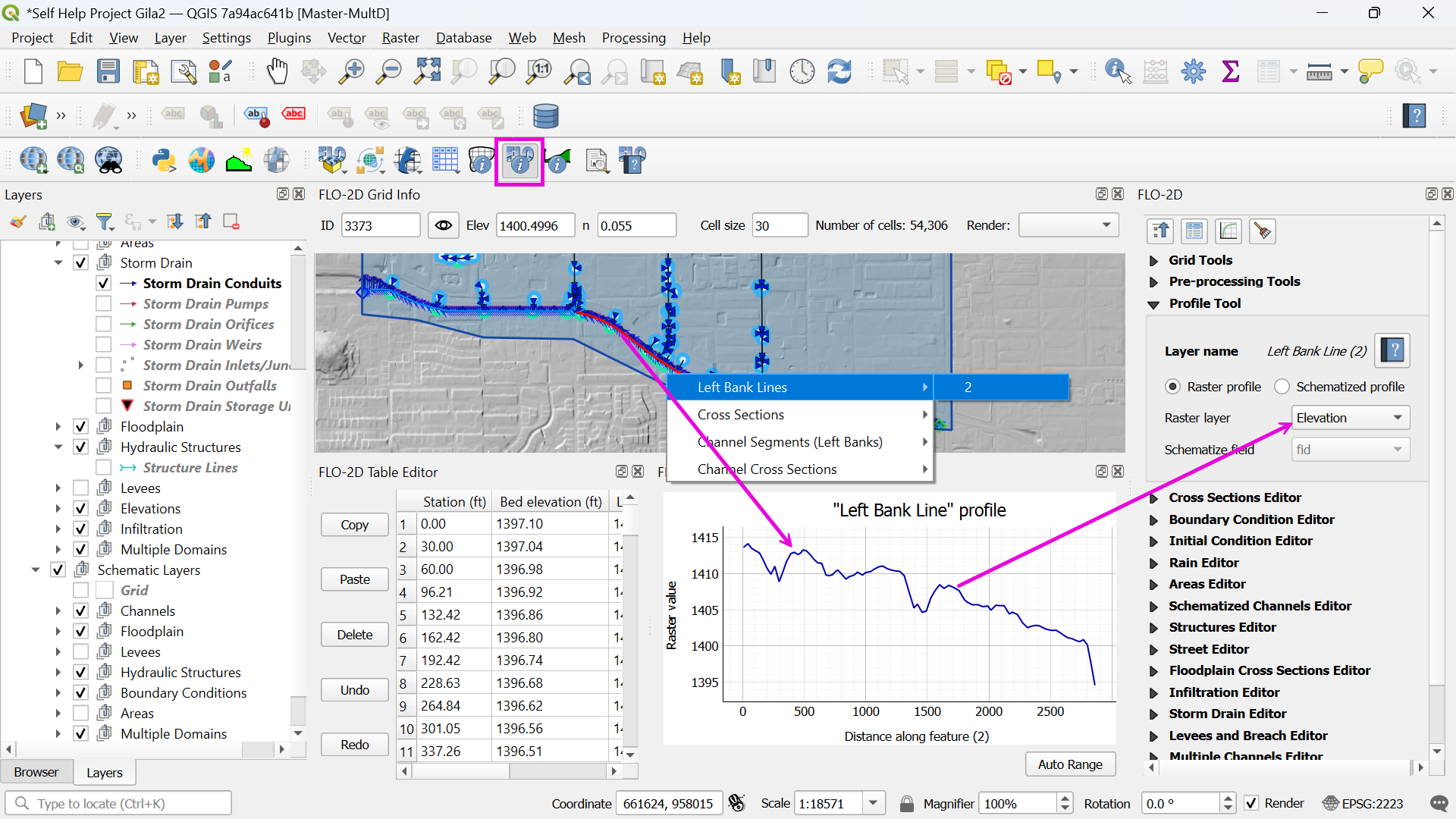Enable the Storm Drain Pumps layer checkbox
The height and width of the screenshot is (819, 1456).
104,304
